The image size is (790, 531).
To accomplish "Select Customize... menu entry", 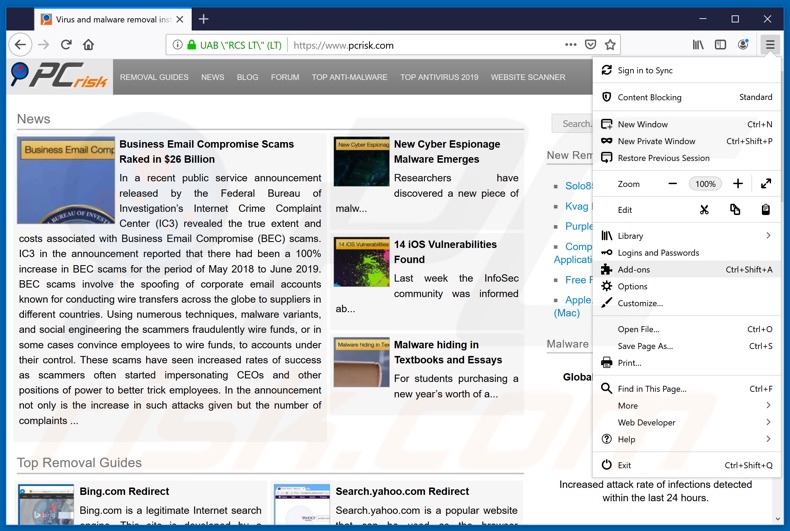I will [x=687, y=303].
